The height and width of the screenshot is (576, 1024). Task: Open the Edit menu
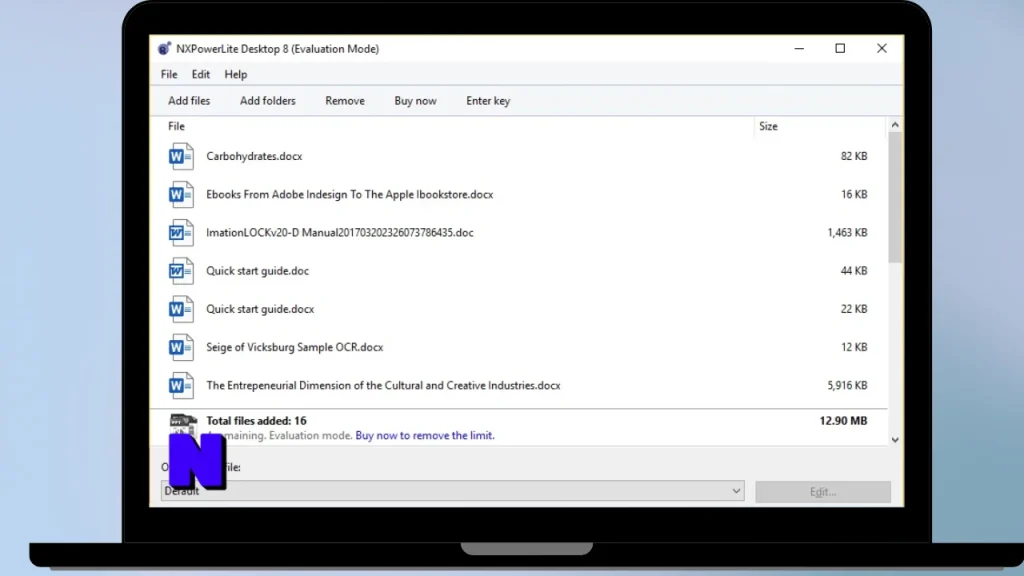click(x=200, y=74)
